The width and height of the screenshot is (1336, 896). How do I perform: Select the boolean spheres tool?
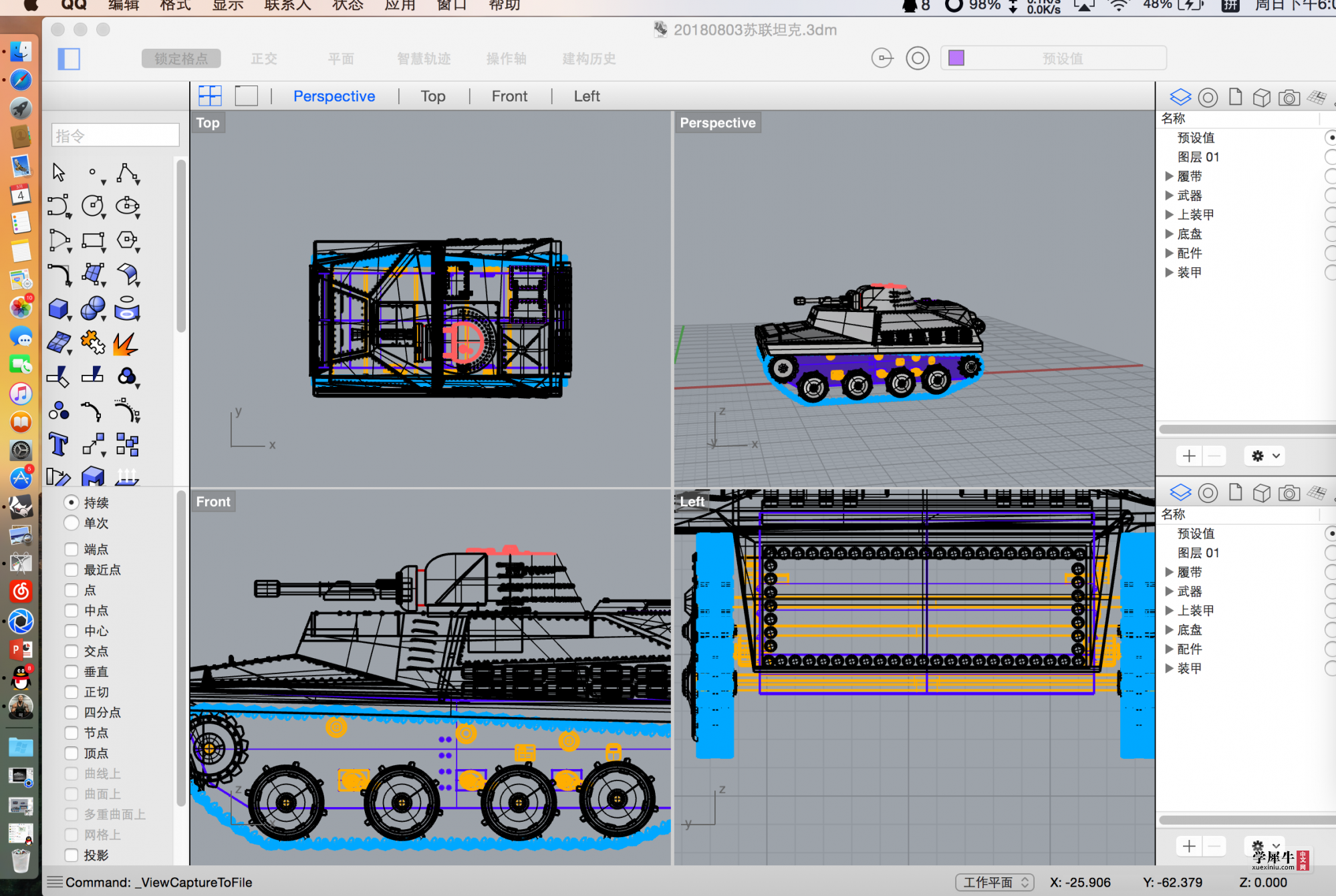[x=93, y=309]
